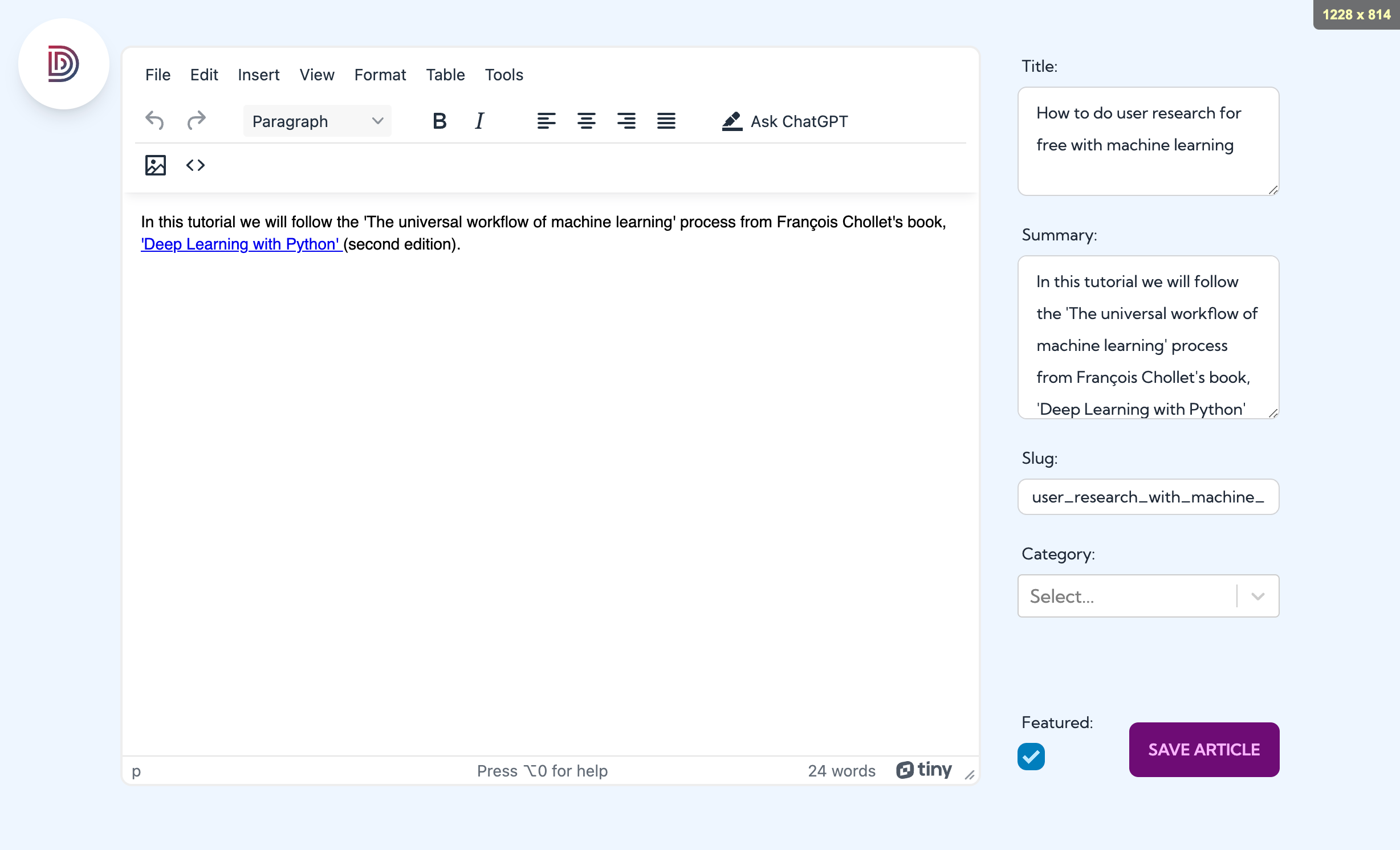Click into the Slug input field
The height and width of the screenshot is (850, 1400).
pos(1148,497)
